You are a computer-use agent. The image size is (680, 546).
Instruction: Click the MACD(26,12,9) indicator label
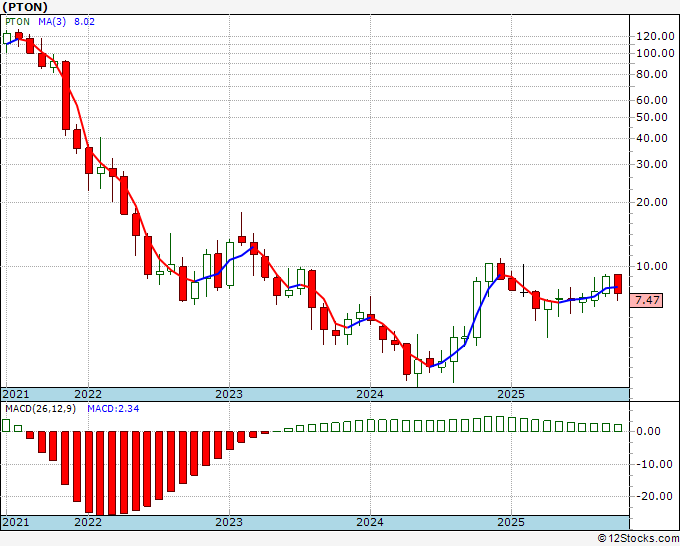(40, 409)
